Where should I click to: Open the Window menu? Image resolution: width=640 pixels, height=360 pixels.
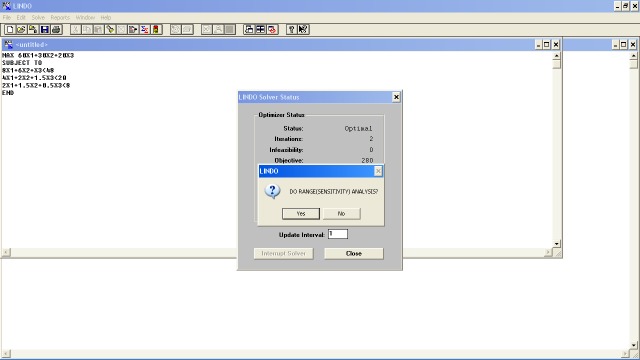(85, 18)
